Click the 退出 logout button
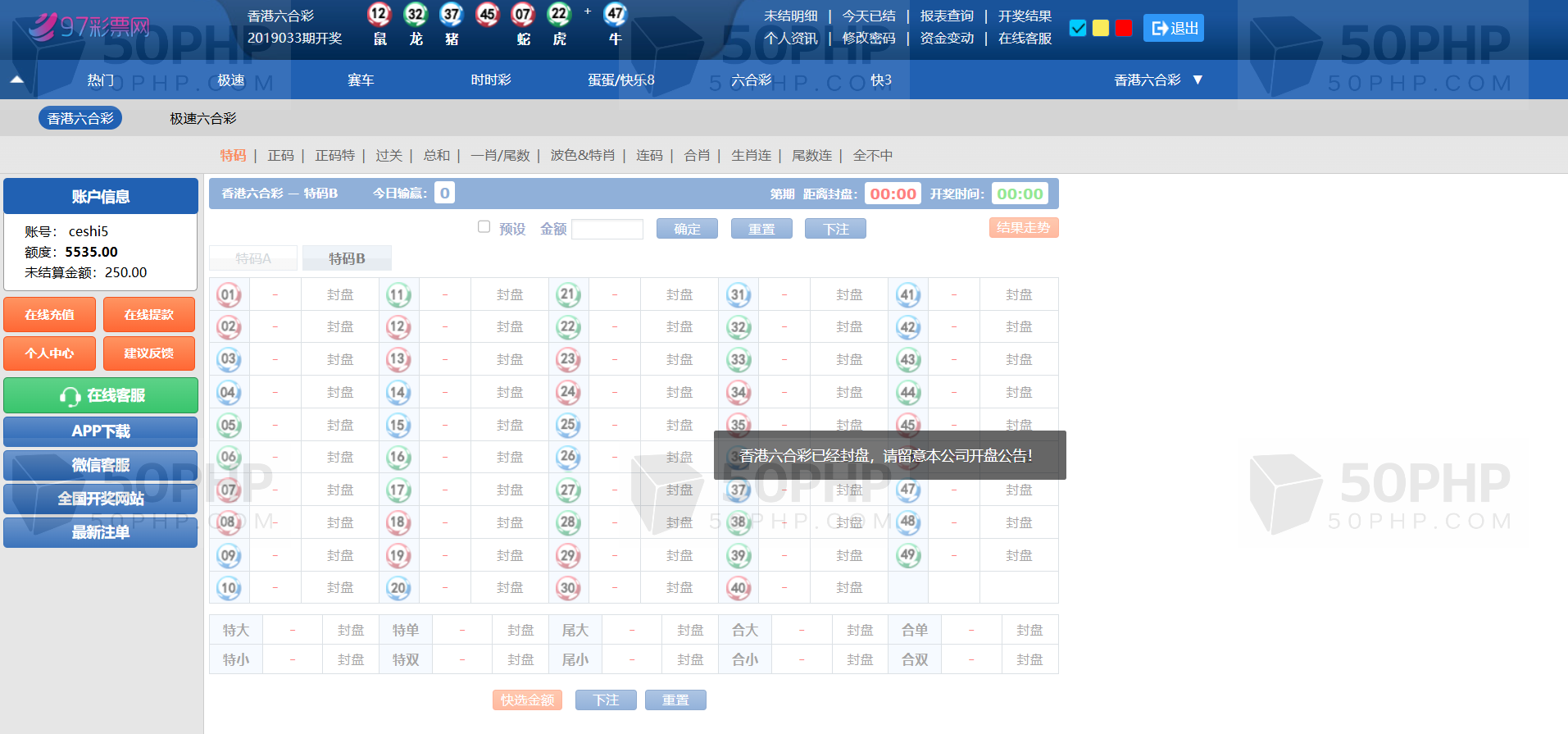 (1174, 28)
